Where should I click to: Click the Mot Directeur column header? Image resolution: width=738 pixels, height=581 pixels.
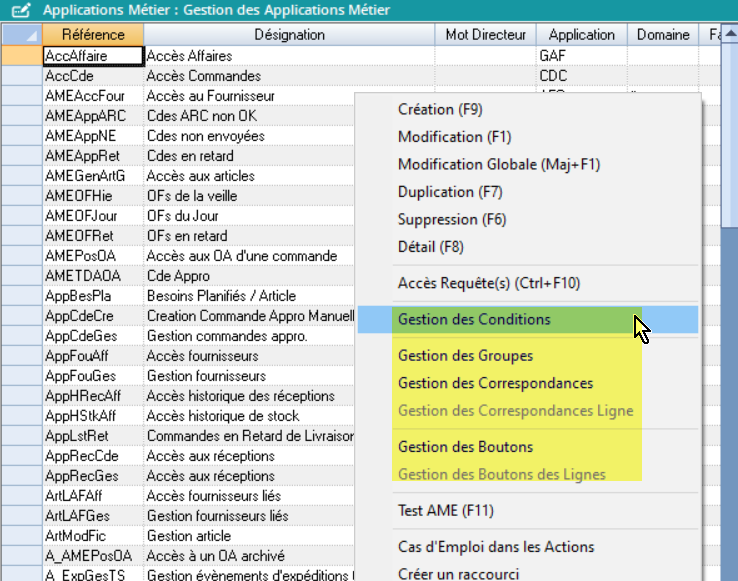point(485,35)
